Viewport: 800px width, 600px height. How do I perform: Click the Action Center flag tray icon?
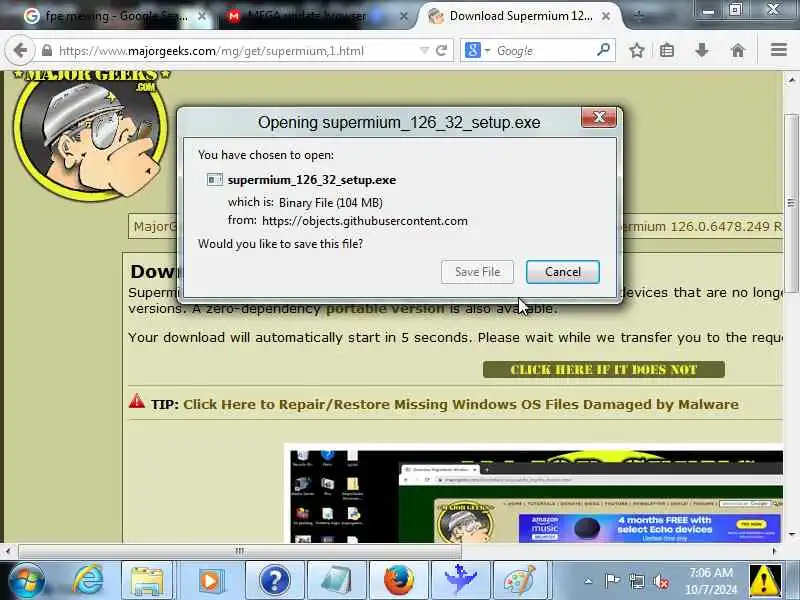click(612, 581)
